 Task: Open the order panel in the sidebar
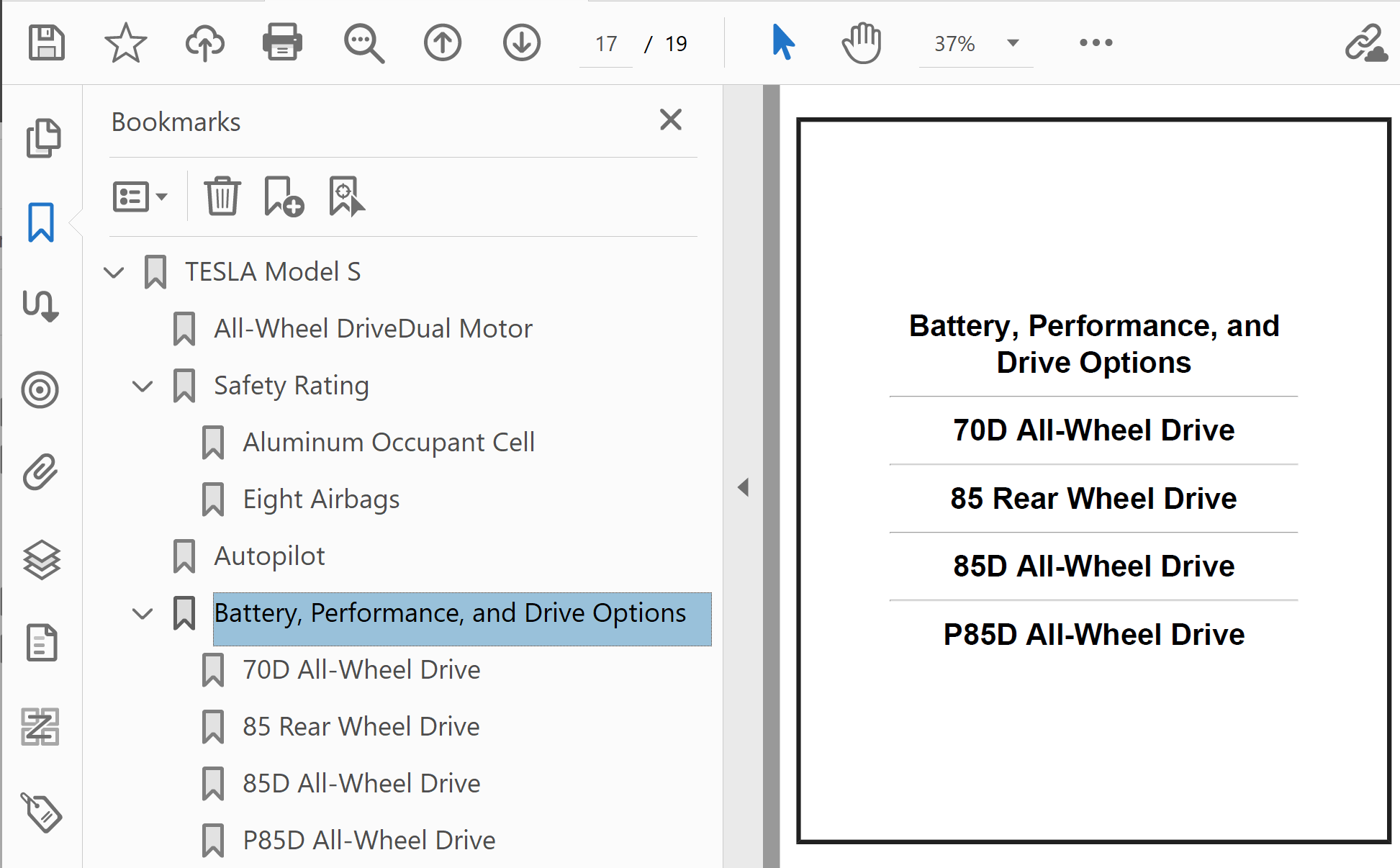pos(40,726)
